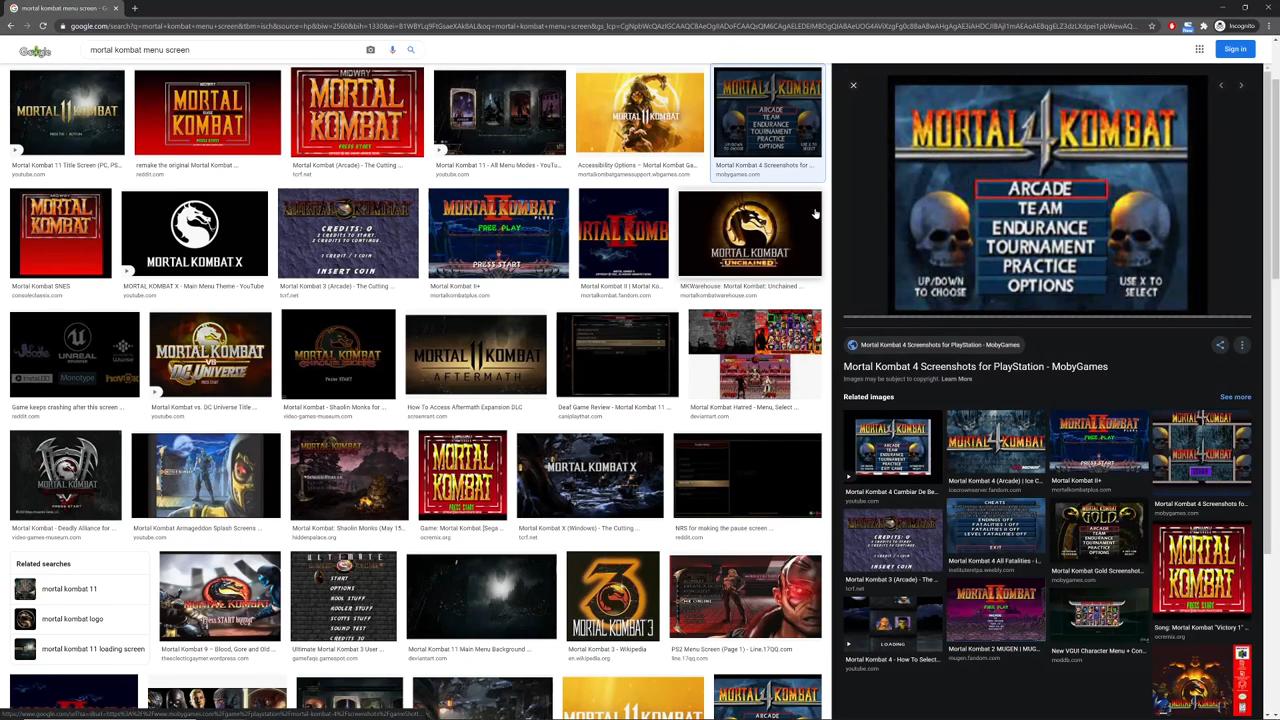Open related image Mortal Kombat 2 MUGEN
1280x720 pixels.
(996, 613)
